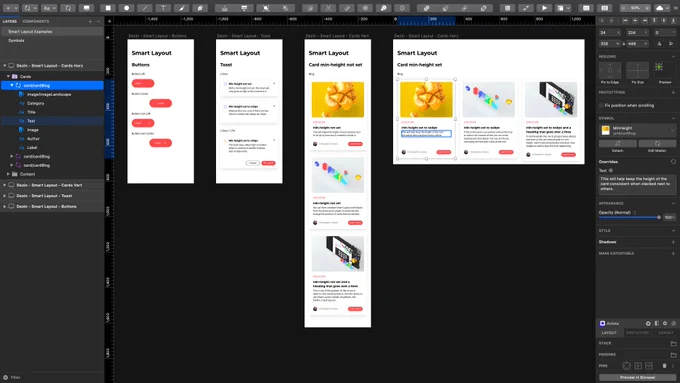This screenshot has height=383, width=680.
Task: Click the Edit Master button
Action: (657, 144)
